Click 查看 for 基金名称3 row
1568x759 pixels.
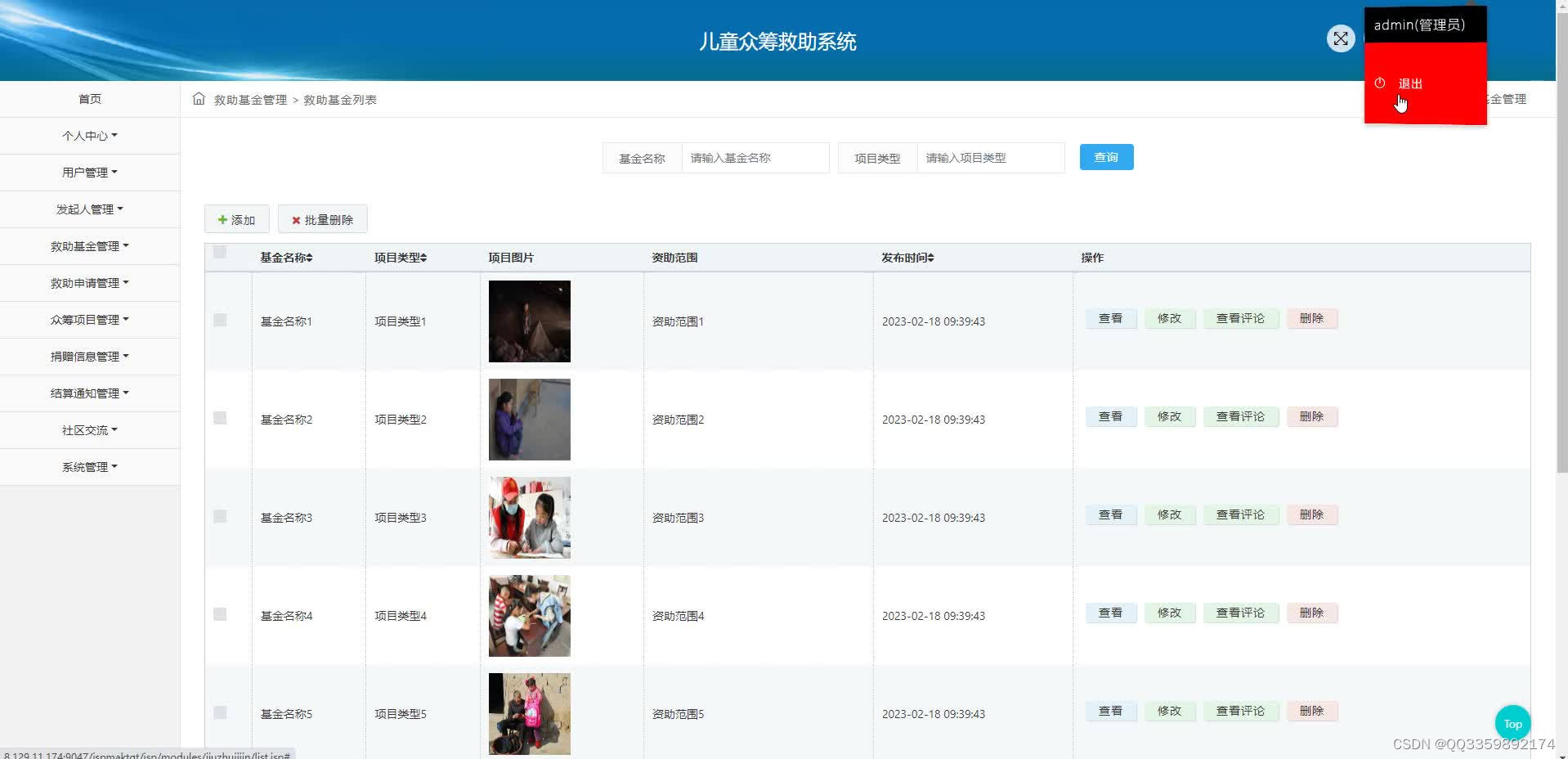click(x=1111, y=514)
